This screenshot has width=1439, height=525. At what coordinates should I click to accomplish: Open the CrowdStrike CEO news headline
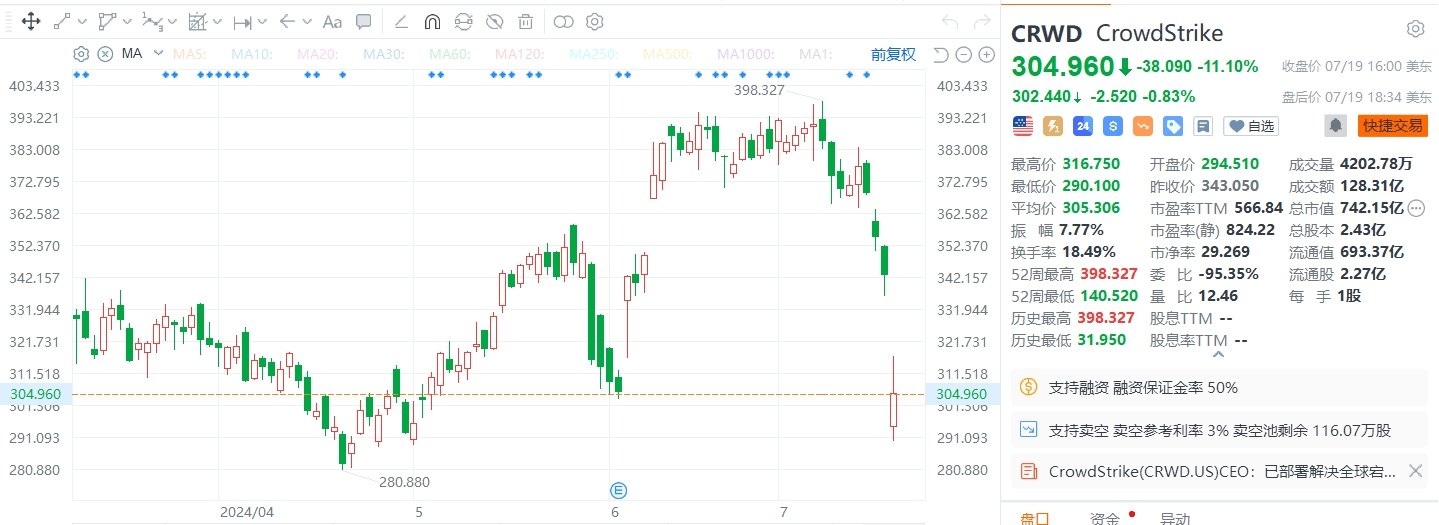pos(1222,471)
